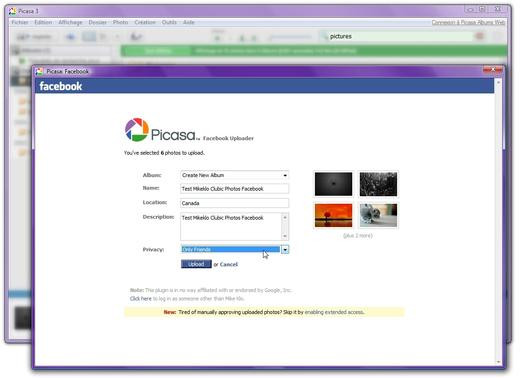Clear the search with the red icon
The width and height of the screenshot is (520, 378).
480,36
